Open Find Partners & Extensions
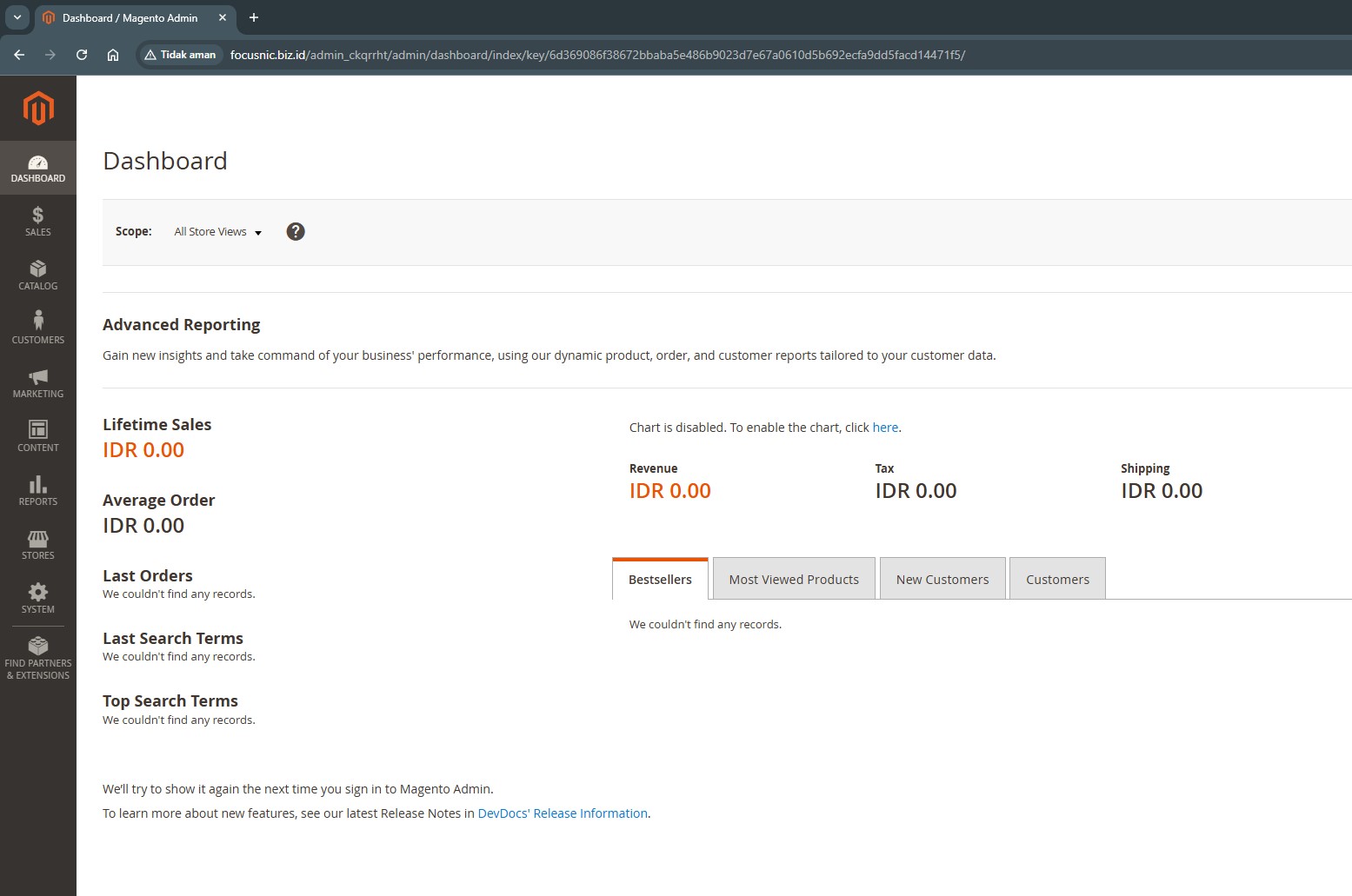Screen dimensions: 1352x896 (38, 658)
